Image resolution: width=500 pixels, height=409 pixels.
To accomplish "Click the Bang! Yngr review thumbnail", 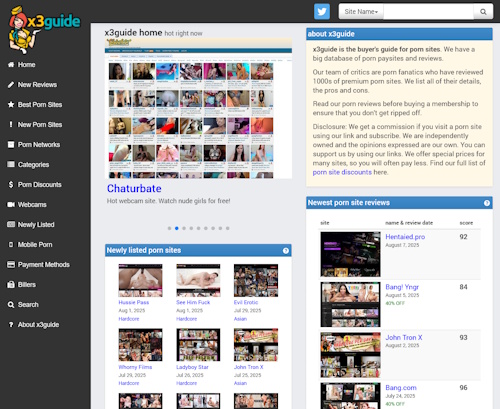I will click(x=350, y=305).
